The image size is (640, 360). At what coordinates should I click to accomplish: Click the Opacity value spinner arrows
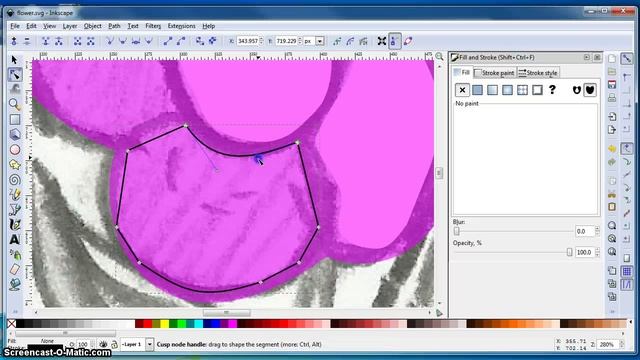597,253
